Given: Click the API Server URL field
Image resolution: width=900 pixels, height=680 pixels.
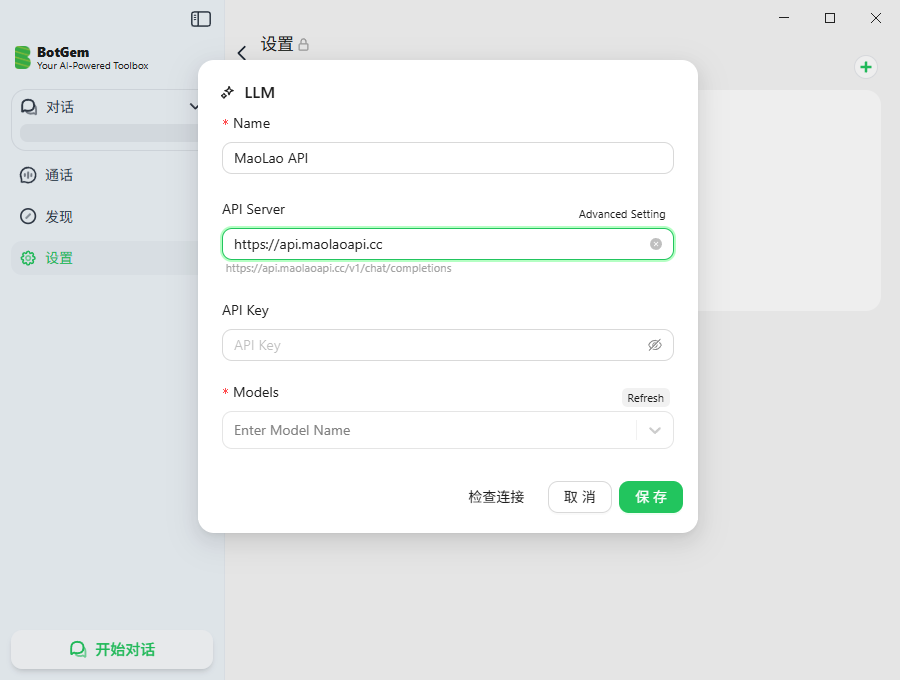Looking at the screenshot, I should pos(448,244).
